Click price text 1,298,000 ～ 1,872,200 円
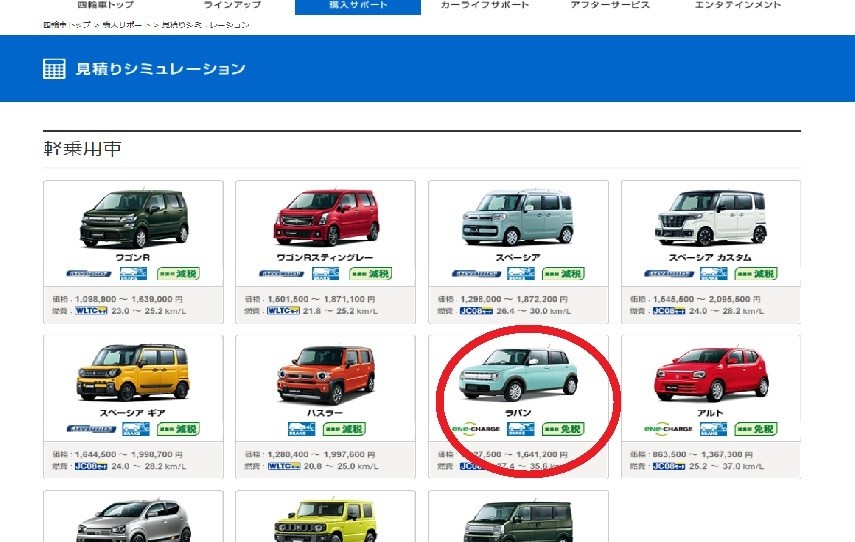 (514, 299)
